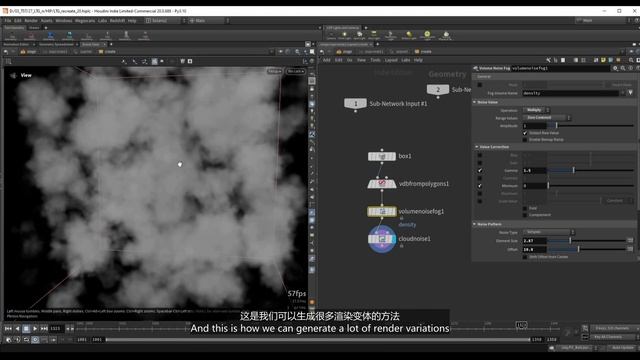
Task: Switch to the Geometry Spreadsheet tab
Action: tap(56, 44)
